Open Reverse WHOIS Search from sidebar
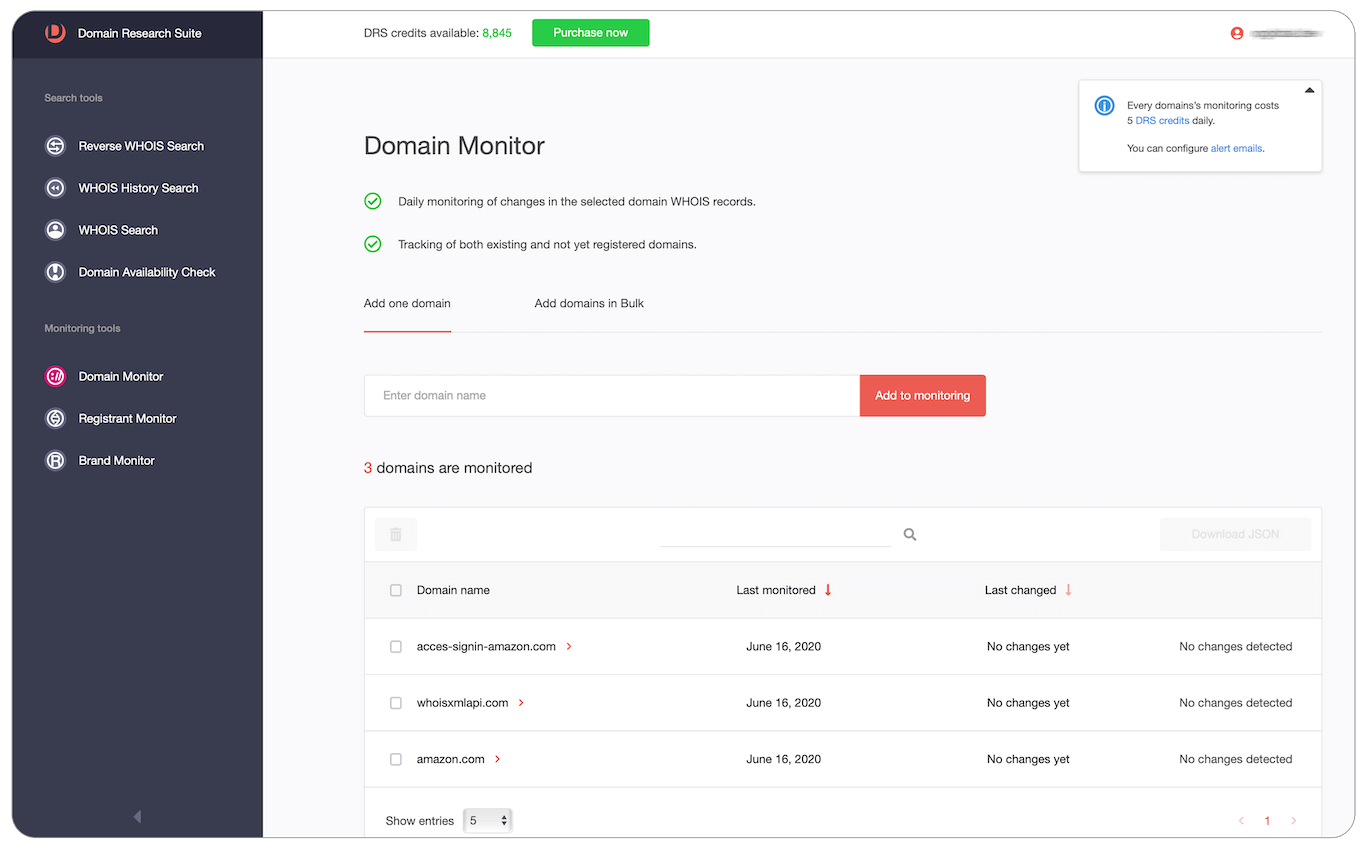Screen dimensions: 1366x850 (141, 146)
